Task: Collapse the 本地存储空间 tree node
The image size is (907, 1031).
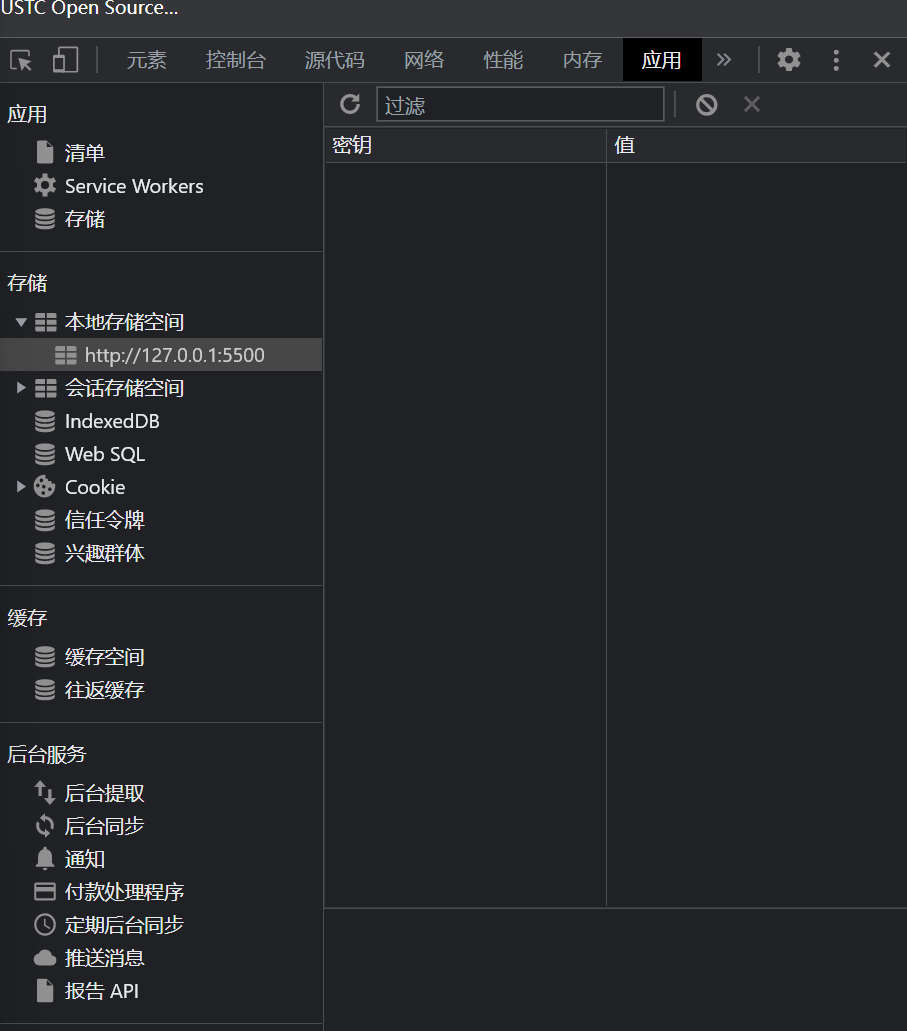Action: 21,322
